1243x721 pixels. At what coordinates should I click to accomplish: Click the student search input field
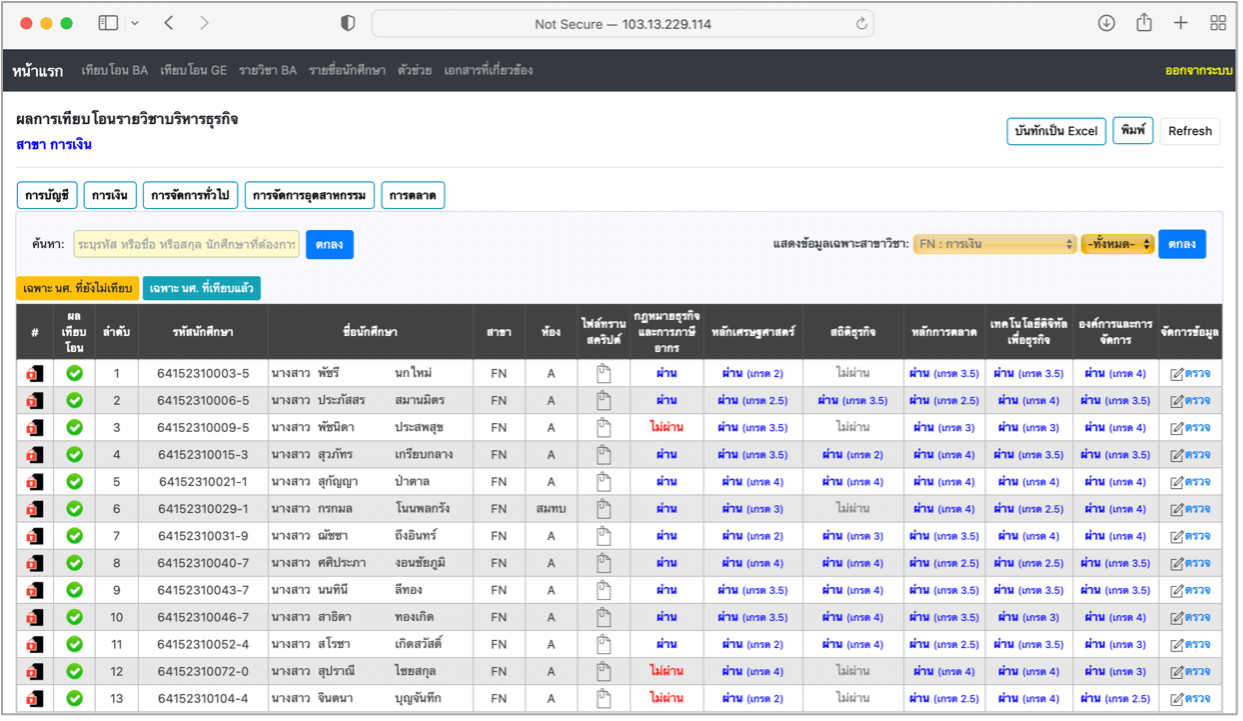(186, 244)
